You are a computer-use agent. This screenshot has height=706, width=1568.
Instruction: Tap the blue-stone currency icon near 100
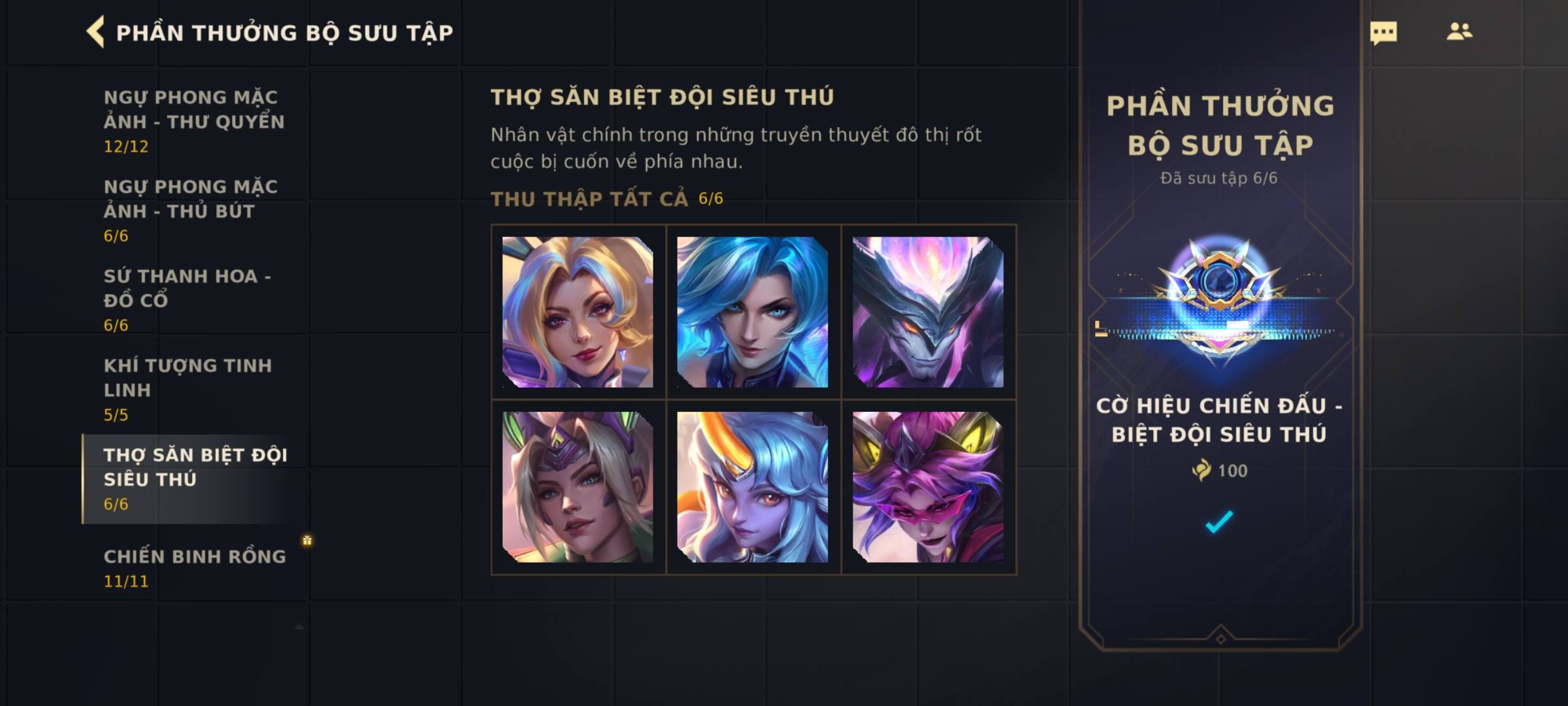(x=1201, y=470)
